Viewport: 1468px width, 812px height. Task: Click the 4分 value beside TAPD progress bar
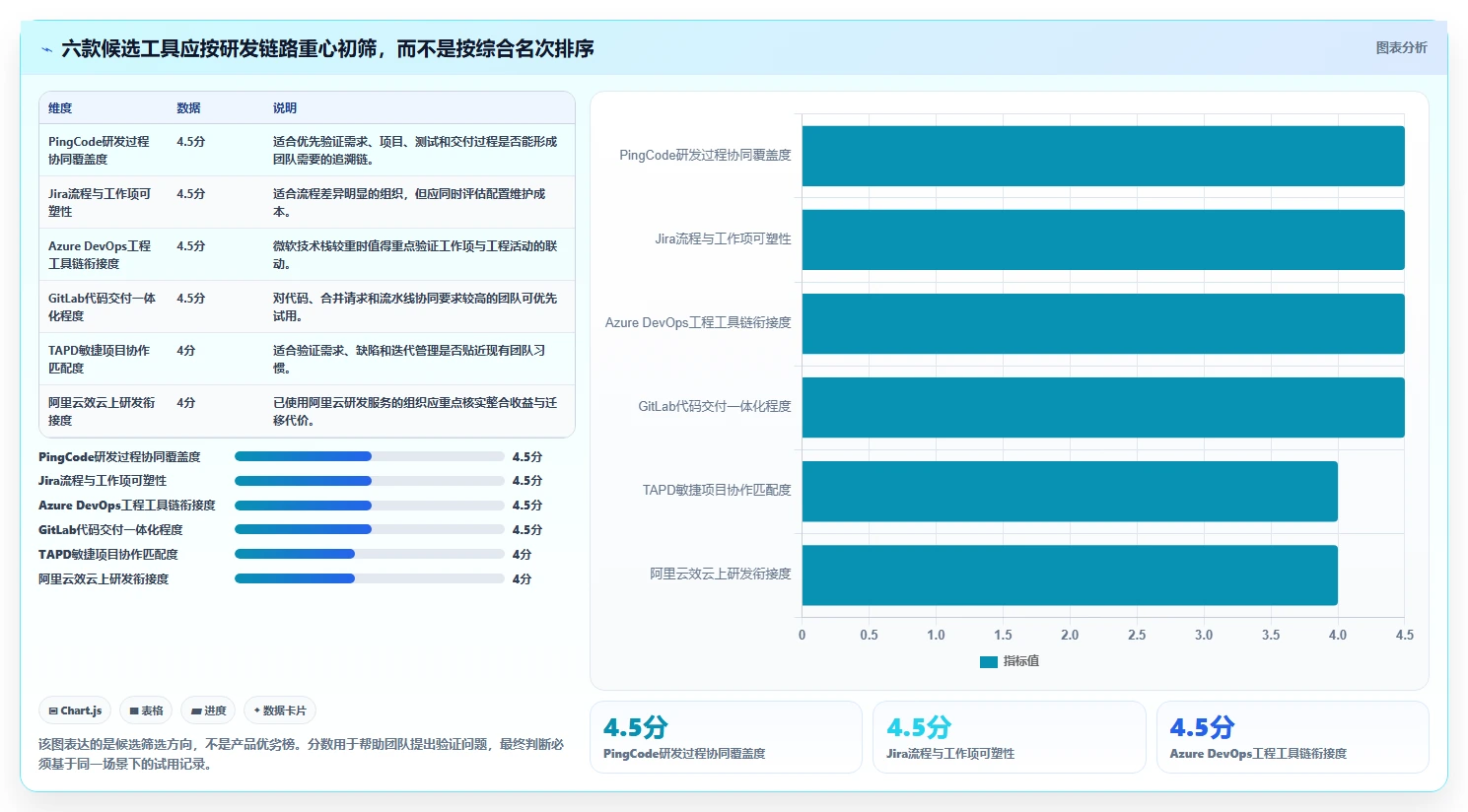point(522,555)
